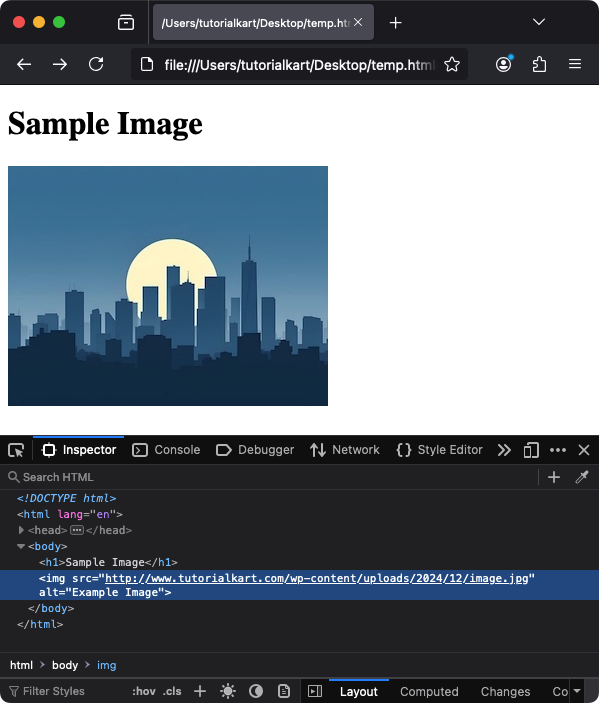Screen dimensions: 599x703
Task: Click the city skyline image
Action: pyautogui.click(x=168, y=286)
